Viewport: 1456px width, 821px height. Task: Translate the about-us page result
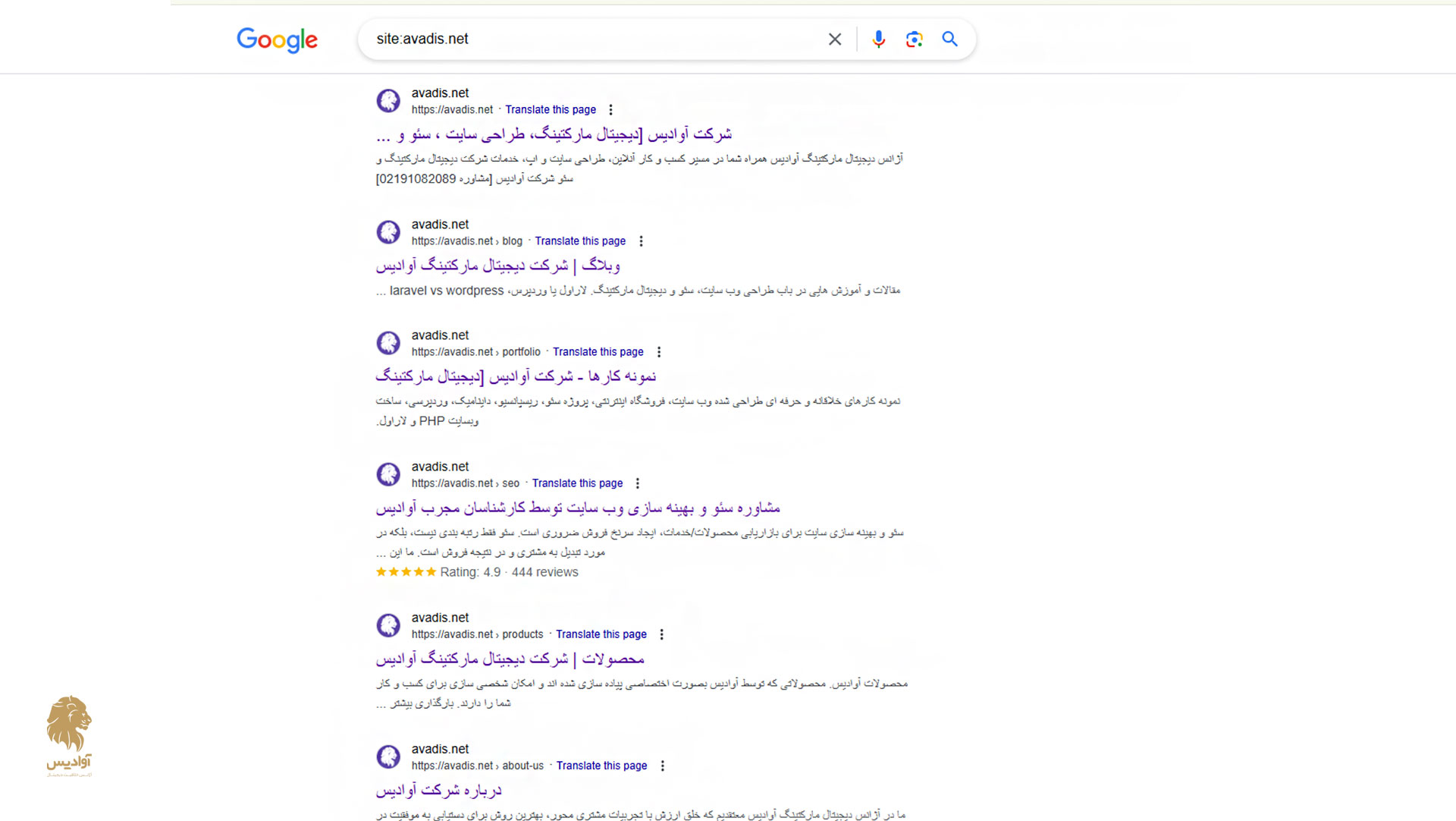tap(602, 766)
